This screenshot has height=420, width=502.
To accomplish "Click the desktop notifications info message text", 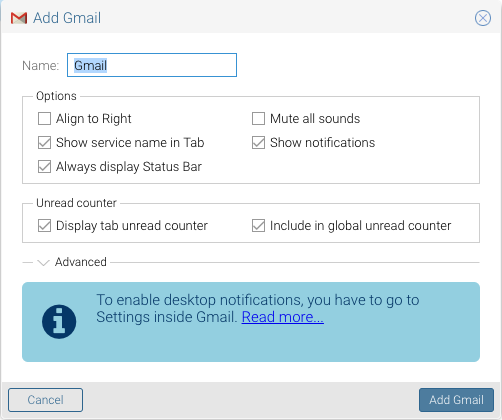I will pos(257,308).
